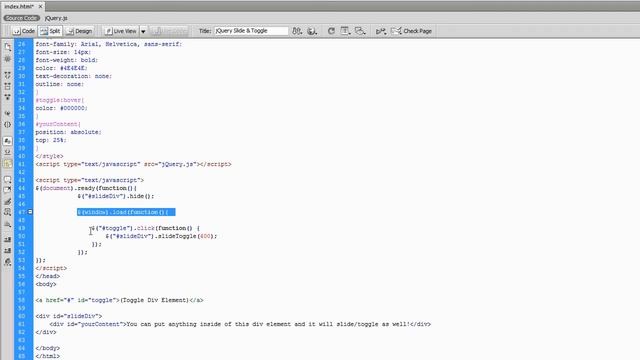This screenshot has width=640, height=360.
Task: Click Expand All icon in coding toolbar
Action: coord(7,97)
